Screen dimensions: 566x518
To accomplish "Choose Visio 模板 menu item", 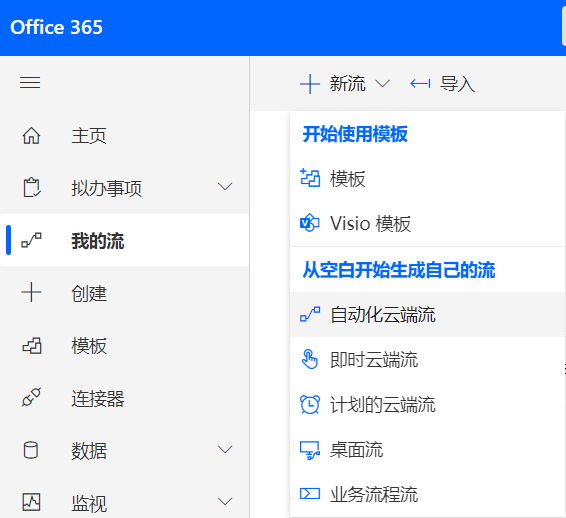I will tap(427, 223).
